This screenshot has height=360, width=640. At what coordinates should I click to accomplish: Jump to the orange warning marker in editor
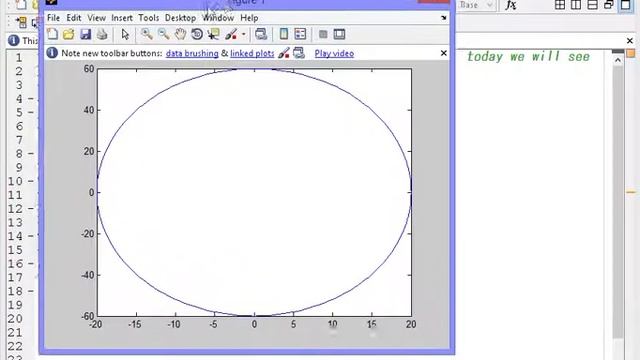point(631,192)
